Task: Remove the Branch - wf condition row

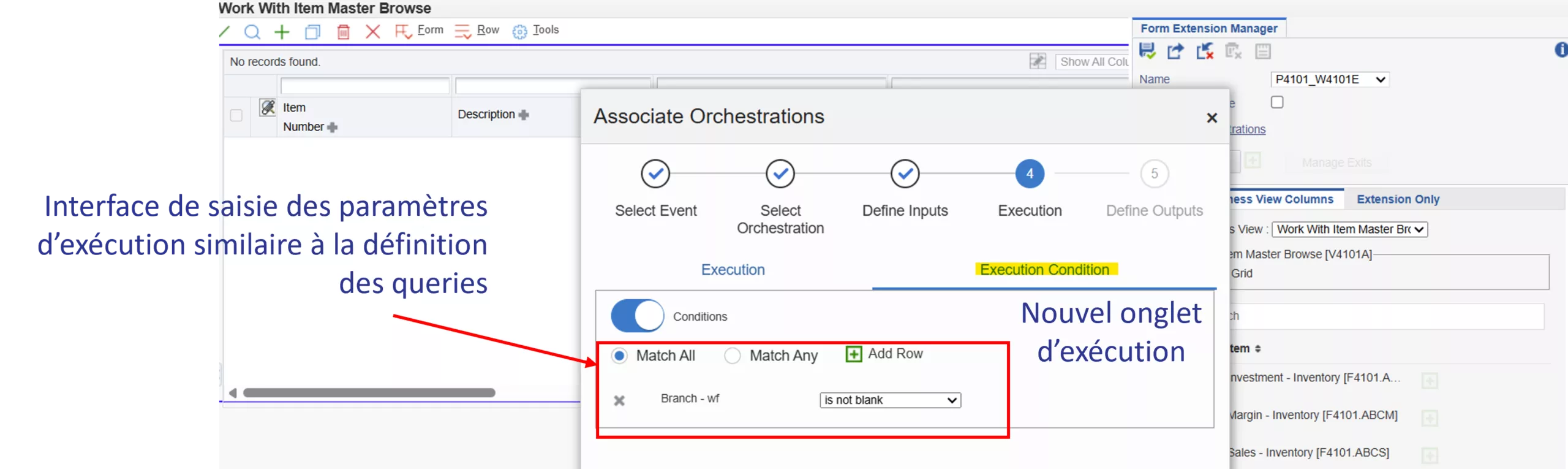Action: [619, 400]
